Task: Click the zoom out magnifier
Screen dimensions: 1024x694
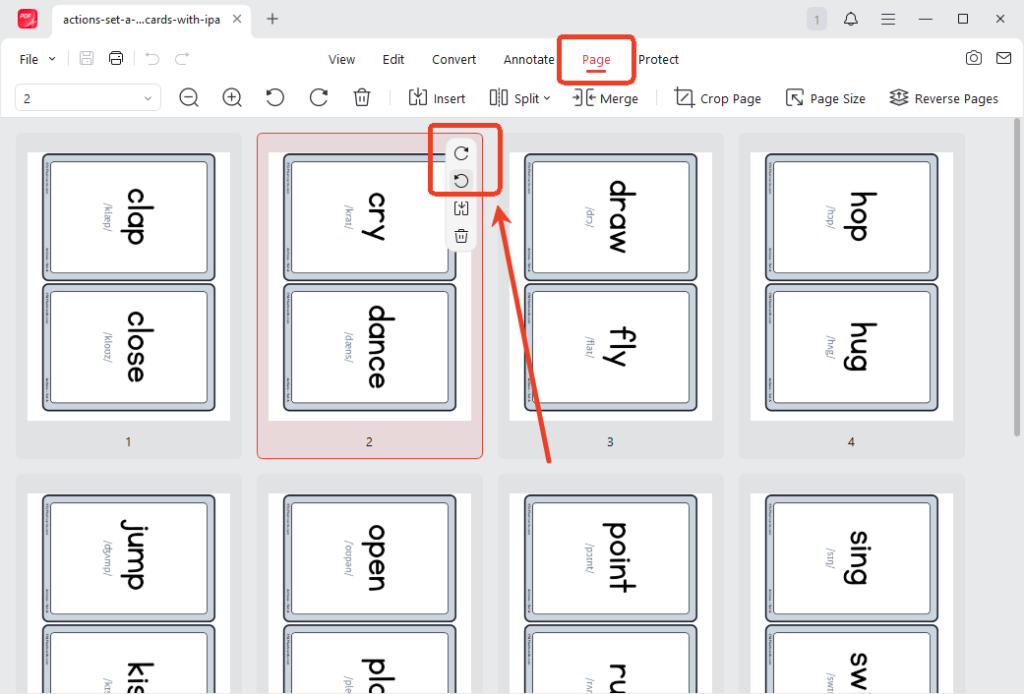Action: tap(189, 98)
